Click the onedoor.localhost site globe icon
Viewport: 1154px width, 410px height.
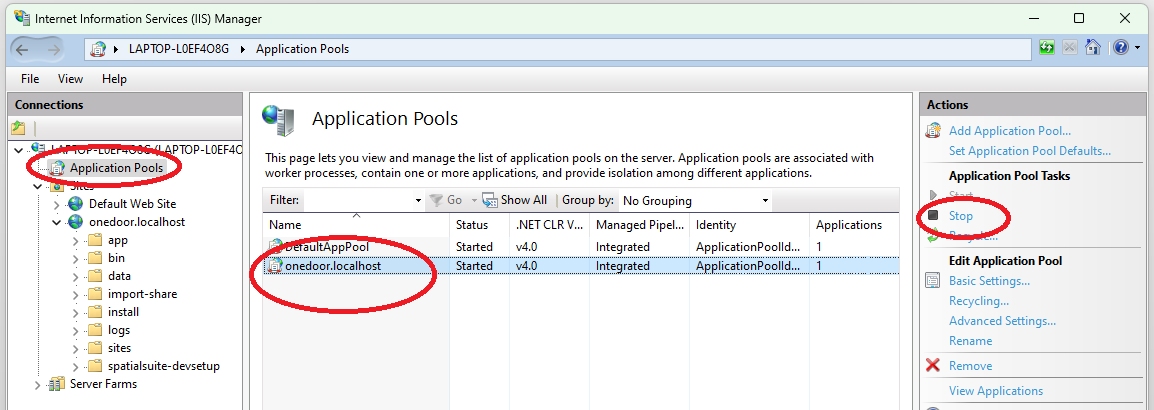pyautogui.click(x=75, y=222)
